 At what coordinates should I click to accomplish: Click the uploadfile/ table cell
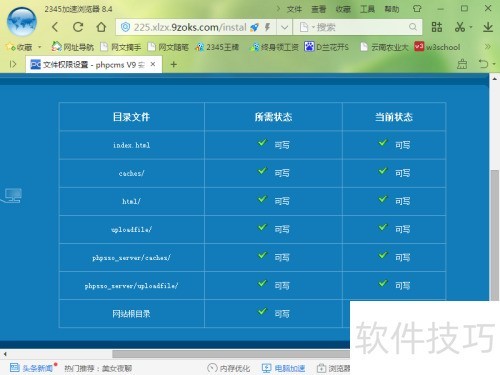(x=131, y=229)
